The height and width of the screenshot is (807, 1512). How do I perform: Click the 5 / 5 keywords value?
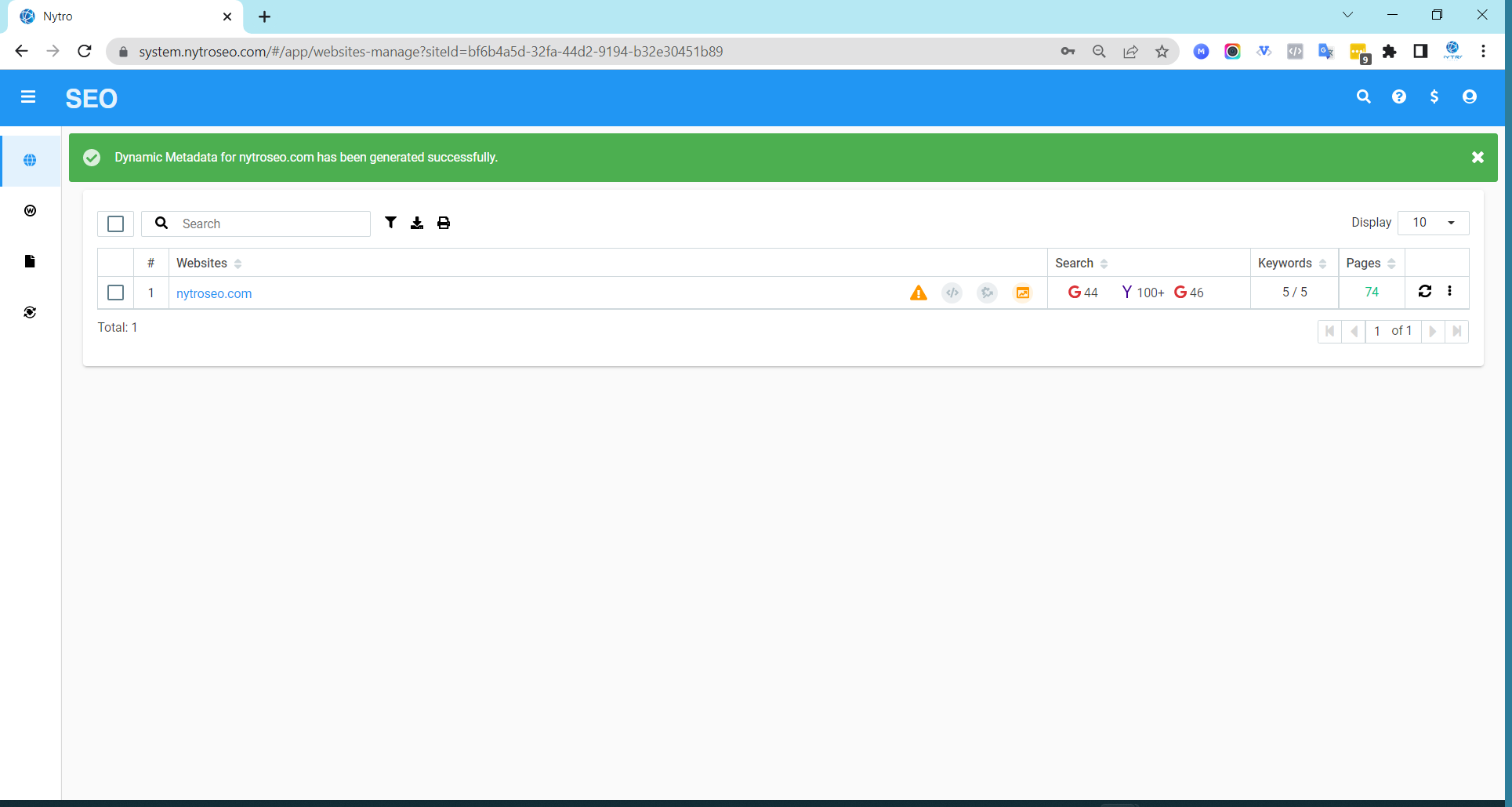click(1295, 292)
